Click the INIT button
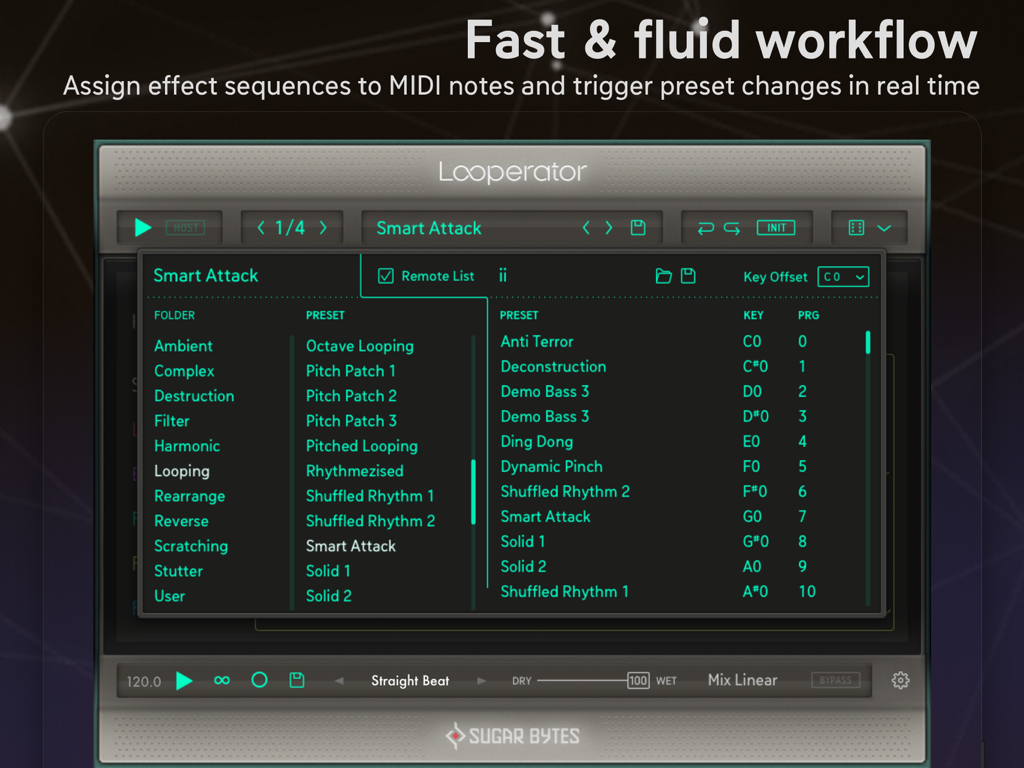This screenshot has width=1024, height=768. point(776,227)
